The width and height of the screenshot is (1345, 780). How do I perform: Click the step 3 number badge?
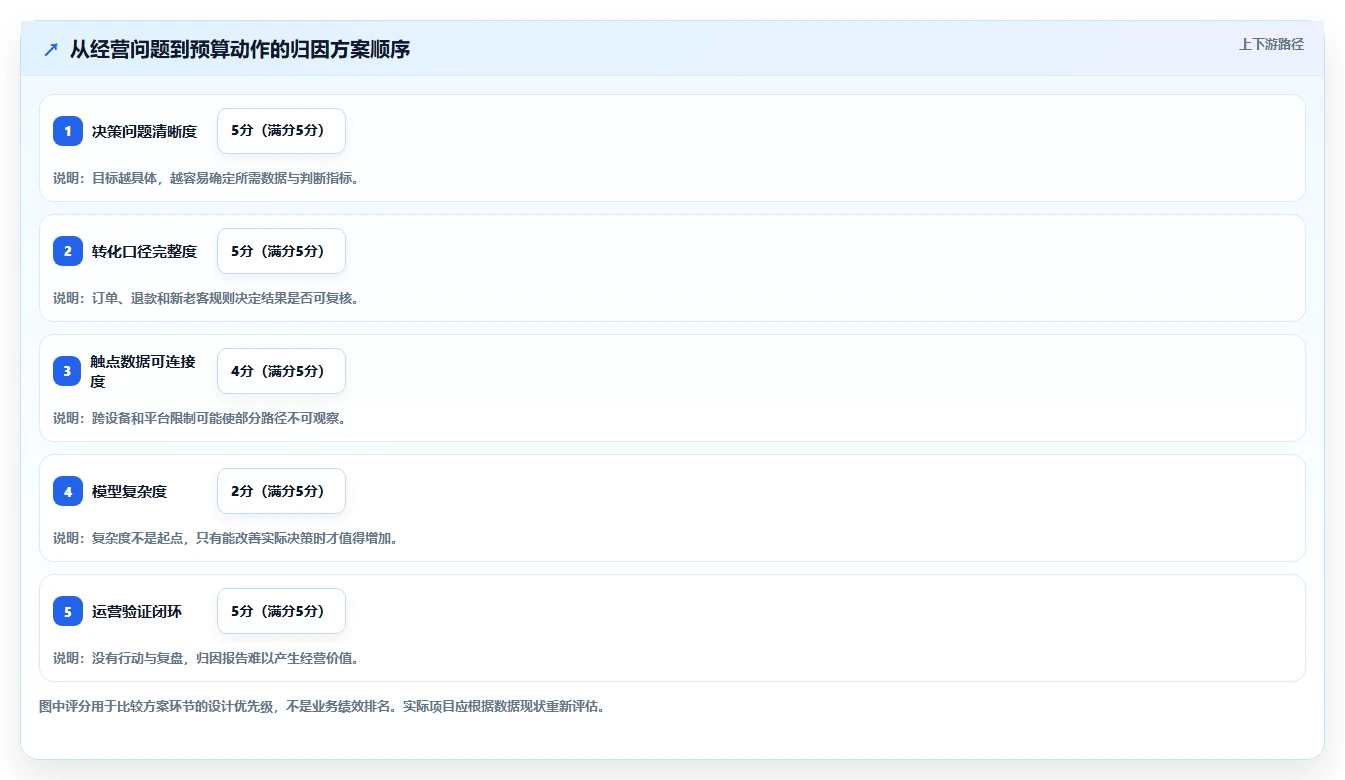[68, 371]
